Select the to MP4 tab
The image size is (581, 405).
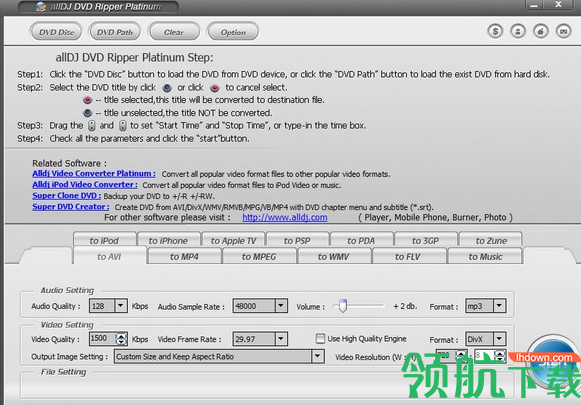click(x=184, y=256)
